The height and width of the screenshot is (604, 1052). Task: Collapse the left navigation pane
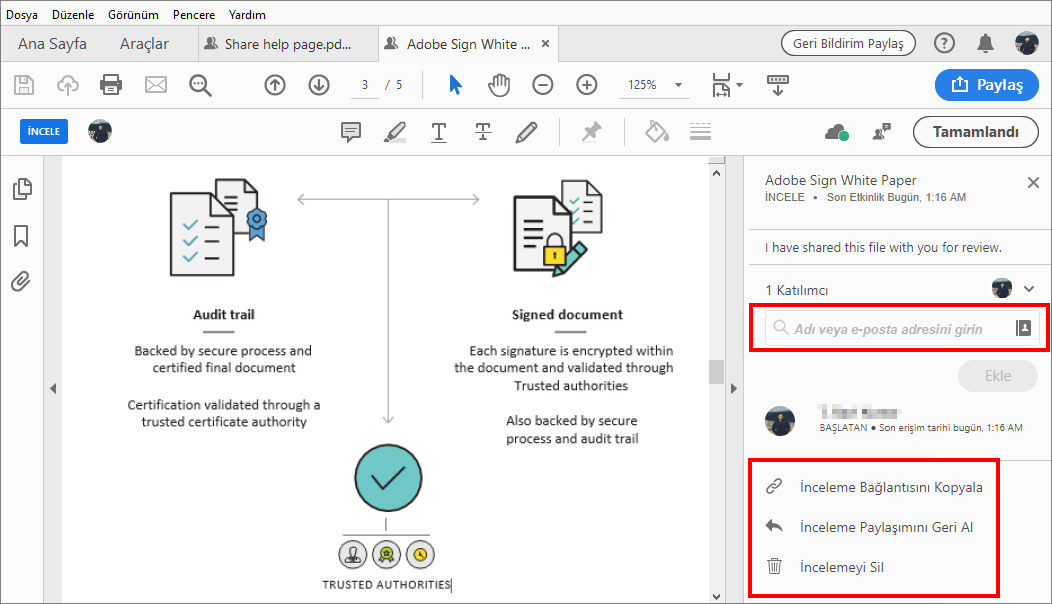(53, 389)
